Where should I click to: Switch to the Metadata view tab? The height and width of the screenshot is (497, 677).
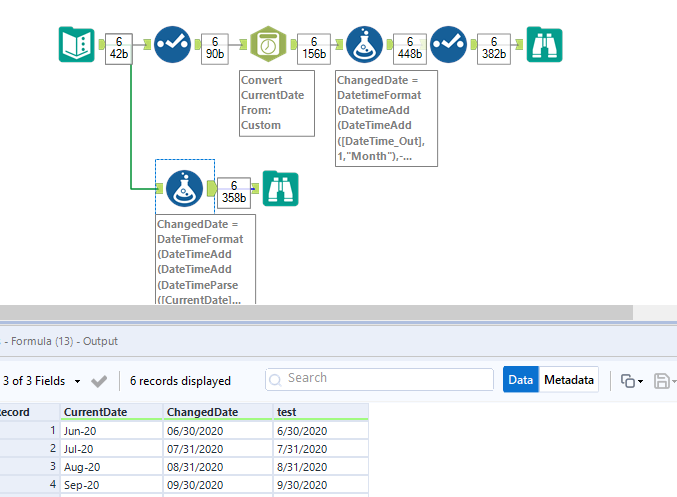569,380
